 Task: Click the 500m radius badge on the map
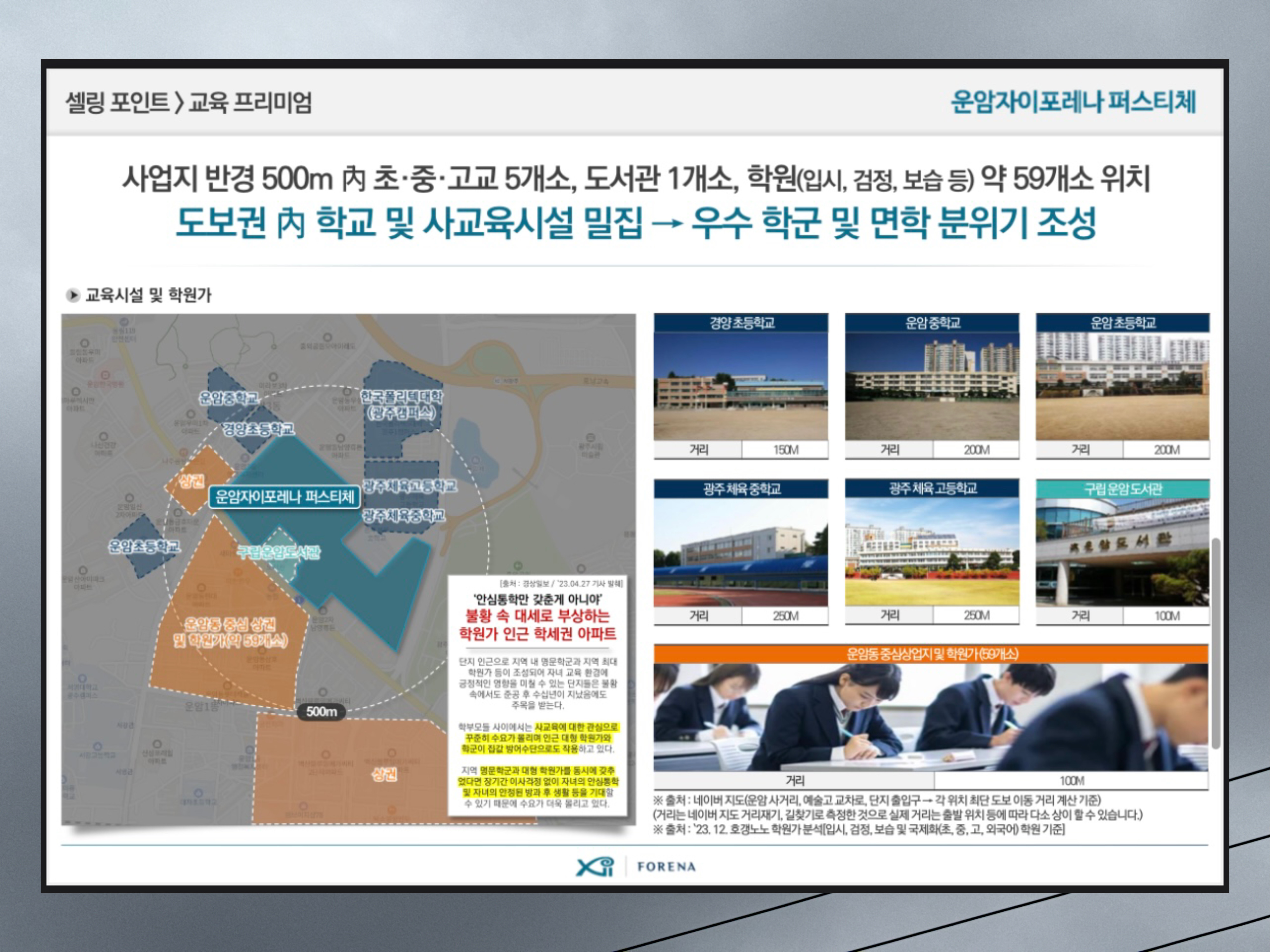coord(321,711)
